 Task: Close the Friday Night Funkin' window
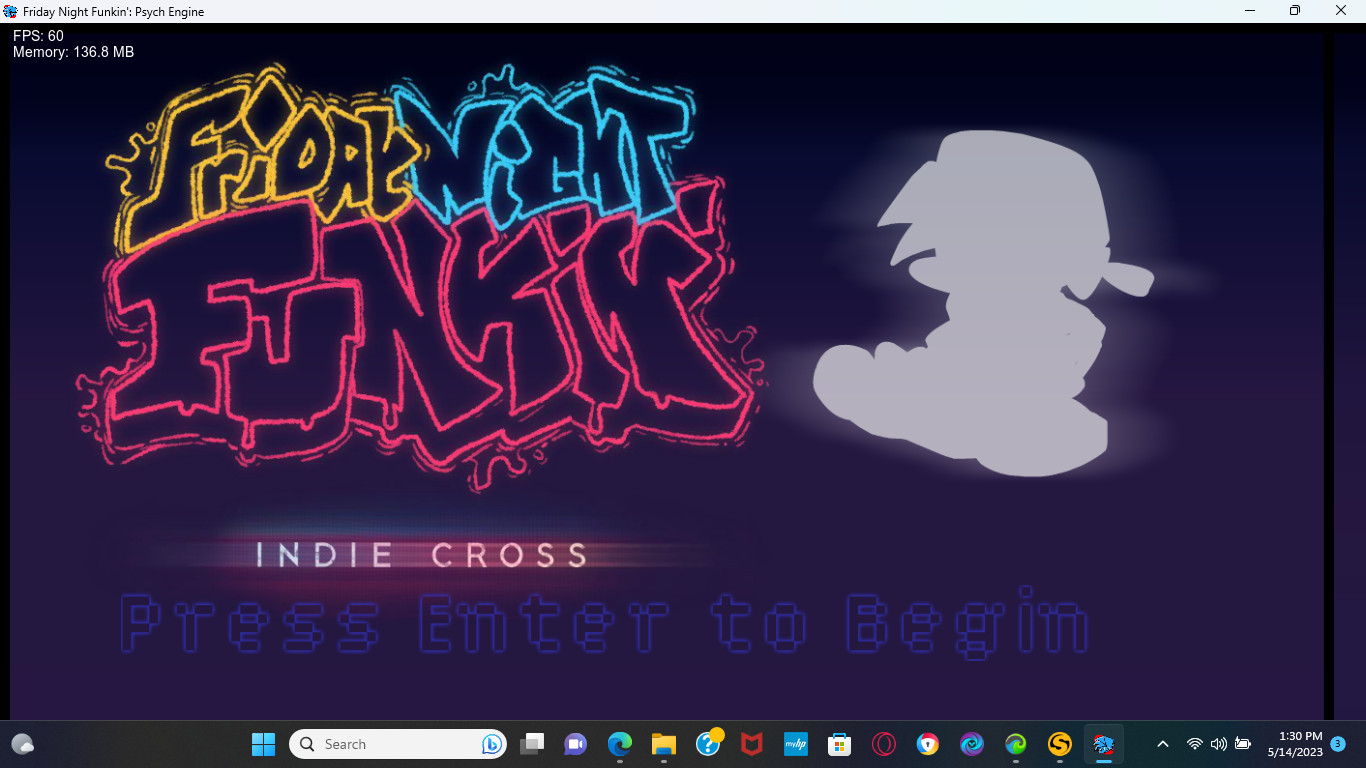(1341, 11)
